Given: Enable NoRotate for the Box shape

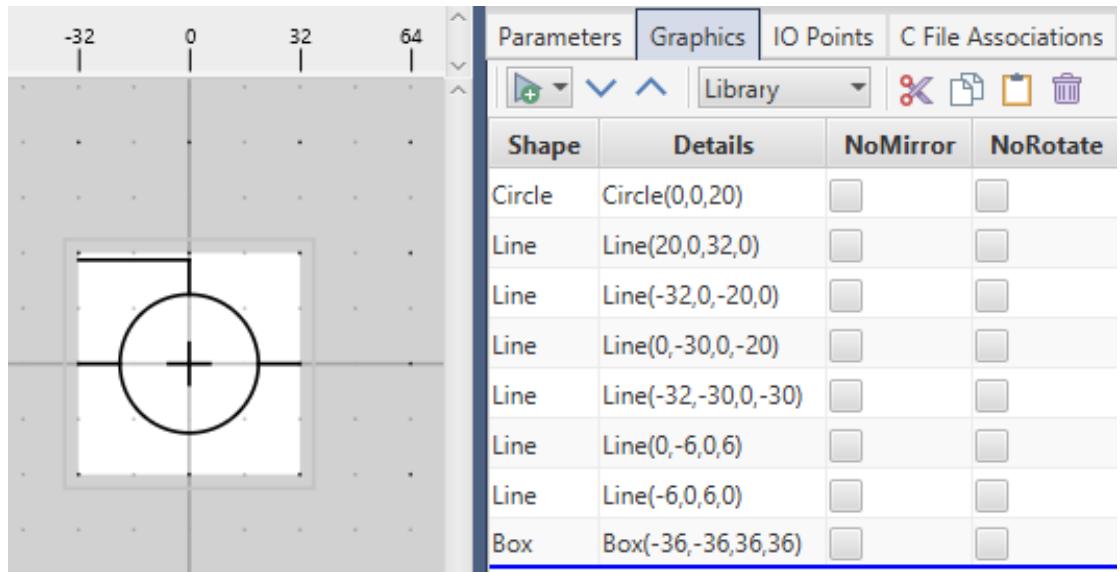Looking at the screenshot, I should 991,543.
